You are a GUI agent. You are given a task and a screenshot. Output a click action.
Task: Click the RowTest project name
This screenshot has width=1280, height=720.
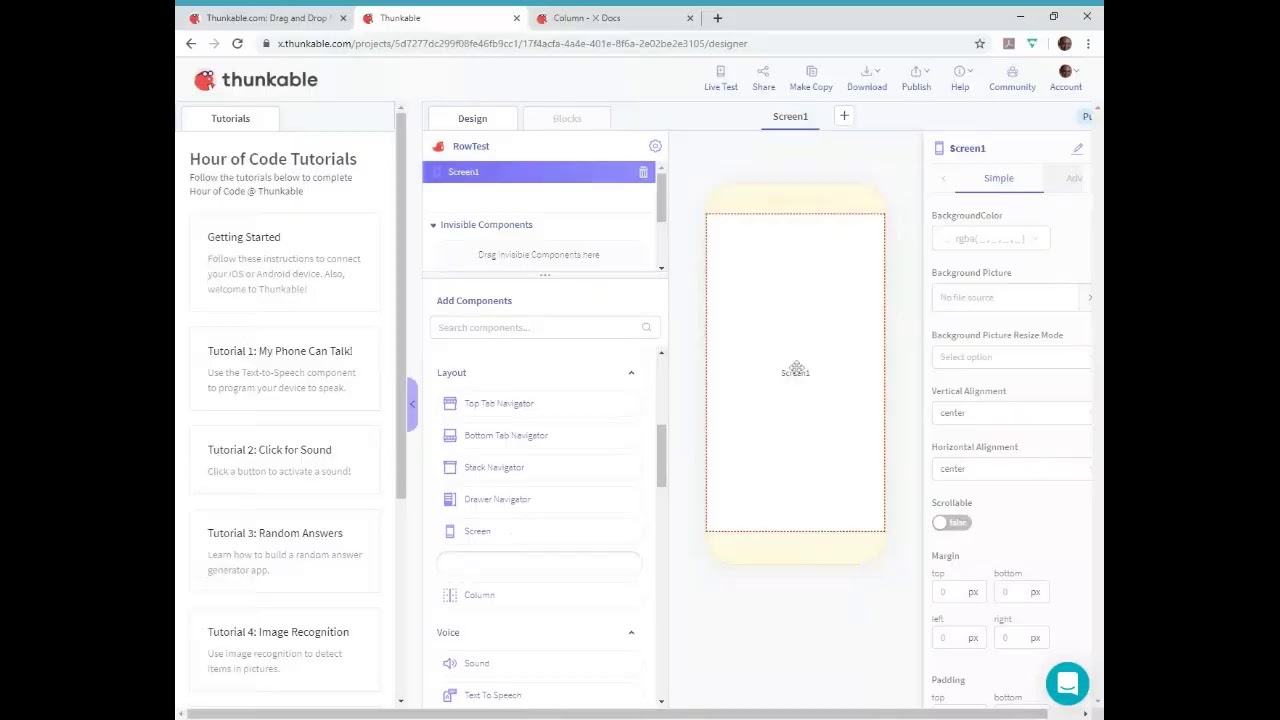click(471, 146)
